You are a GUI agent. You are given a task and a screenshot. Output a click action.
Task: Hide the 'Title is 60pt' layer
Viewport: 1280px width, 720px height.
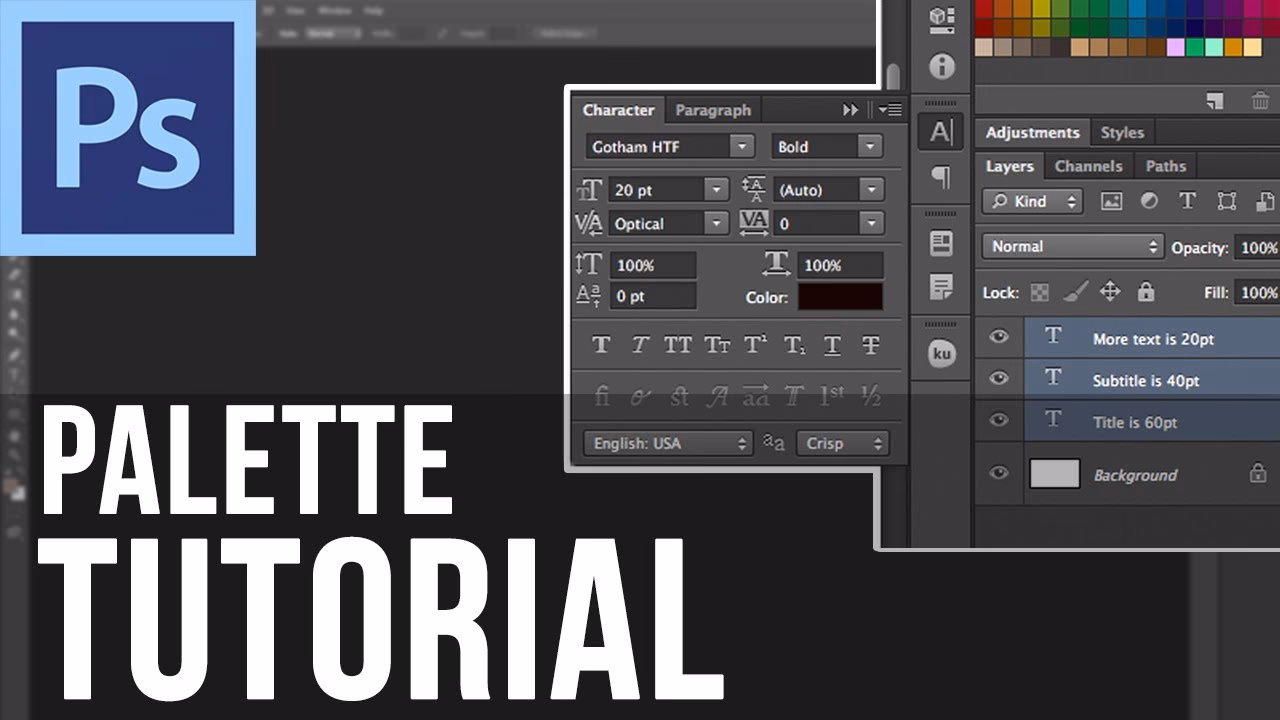pyautogui.click(x=998, y=419)
